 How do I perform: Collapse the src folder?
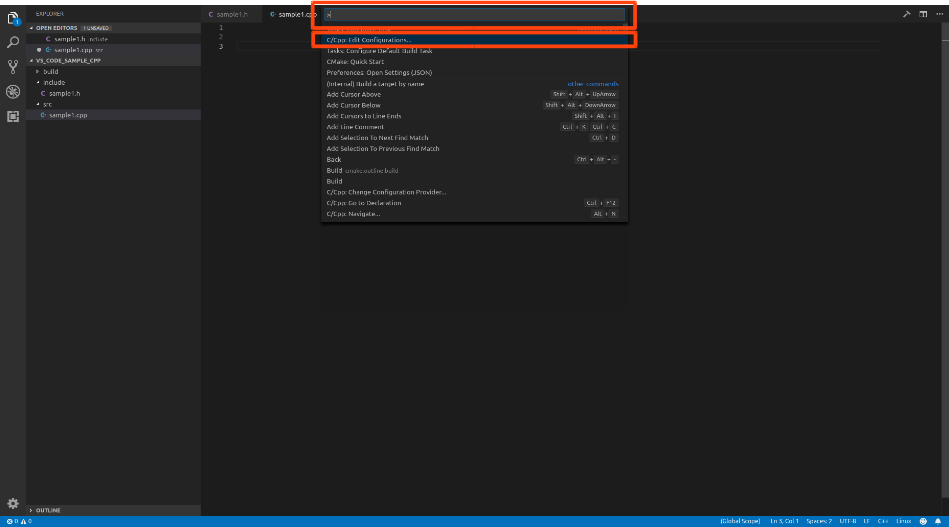tap(38, 104)
